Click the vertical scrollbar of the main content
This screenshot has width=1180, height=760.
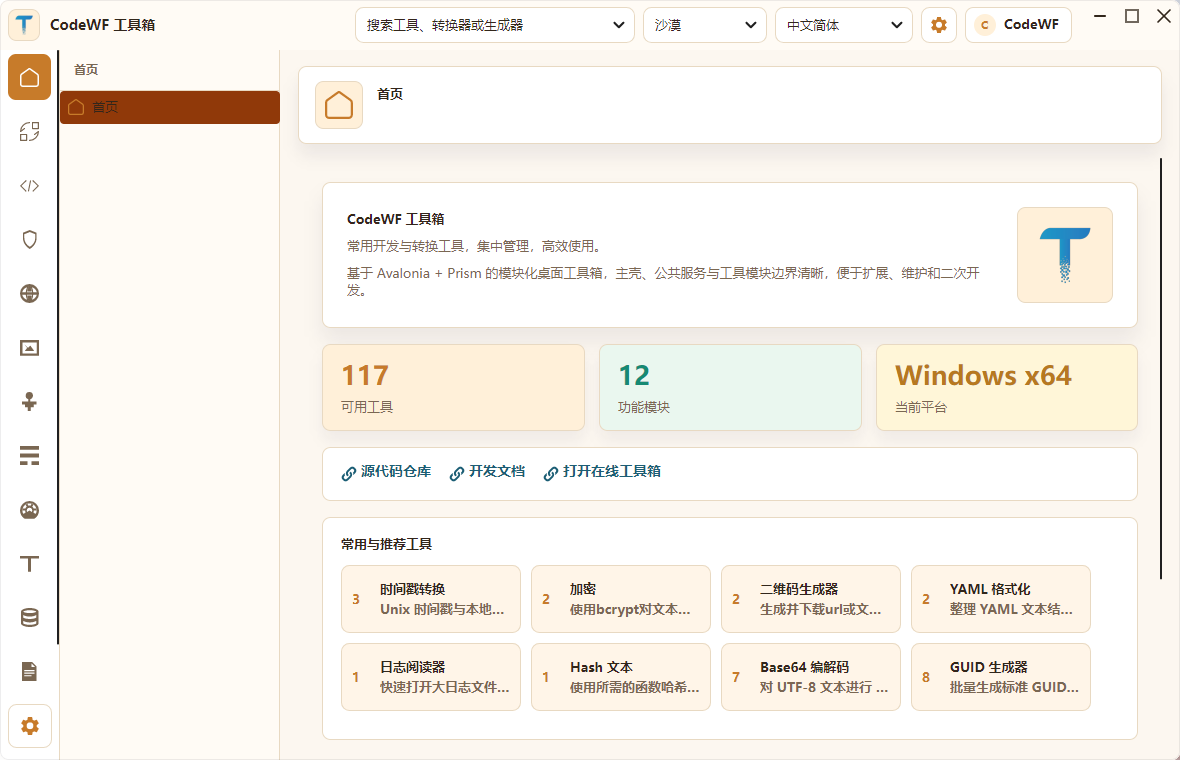[x=1161, y=369]
